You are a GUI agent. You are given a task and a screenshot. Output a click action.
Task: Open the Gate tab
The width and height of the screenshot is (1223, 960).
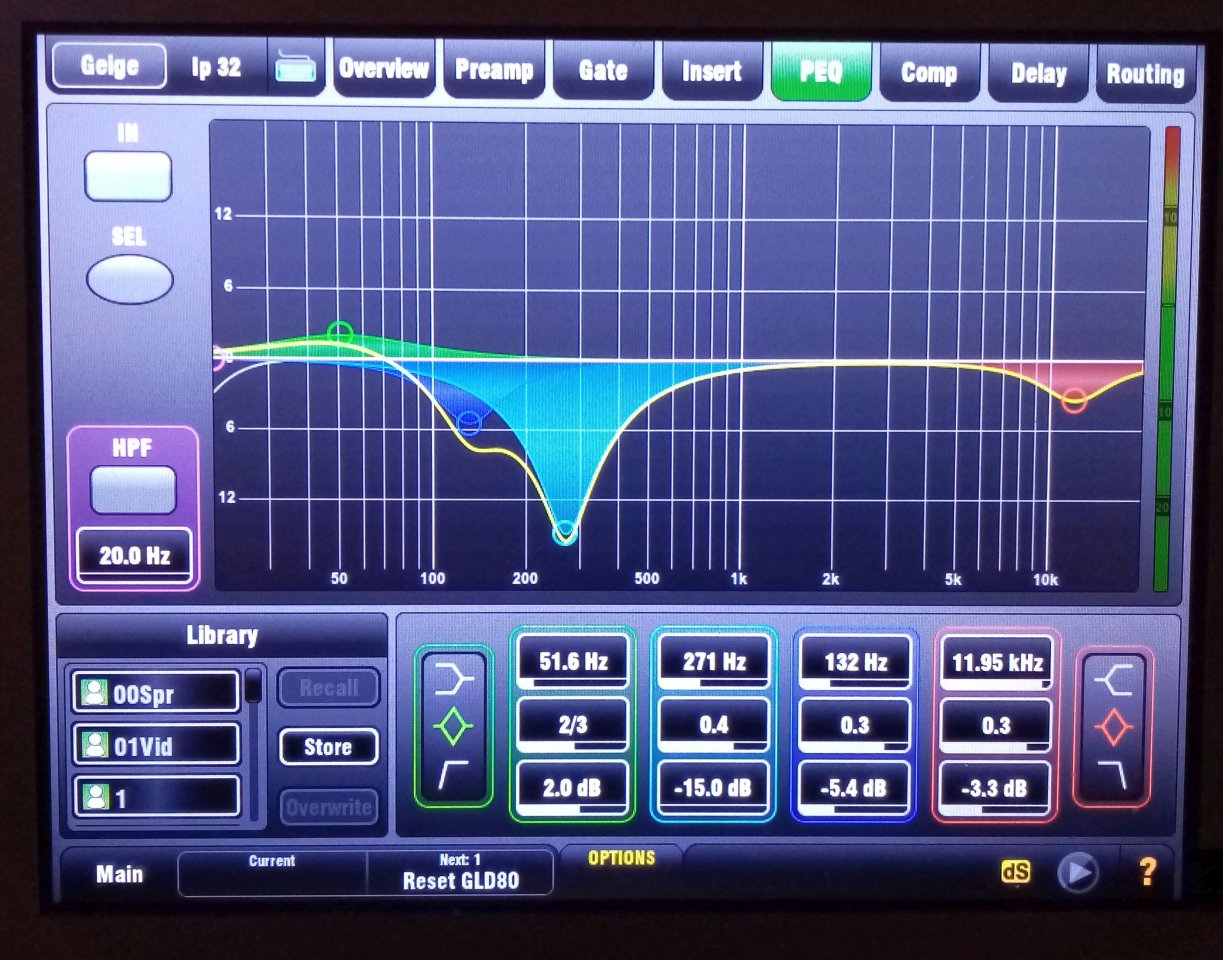point(603,71)
